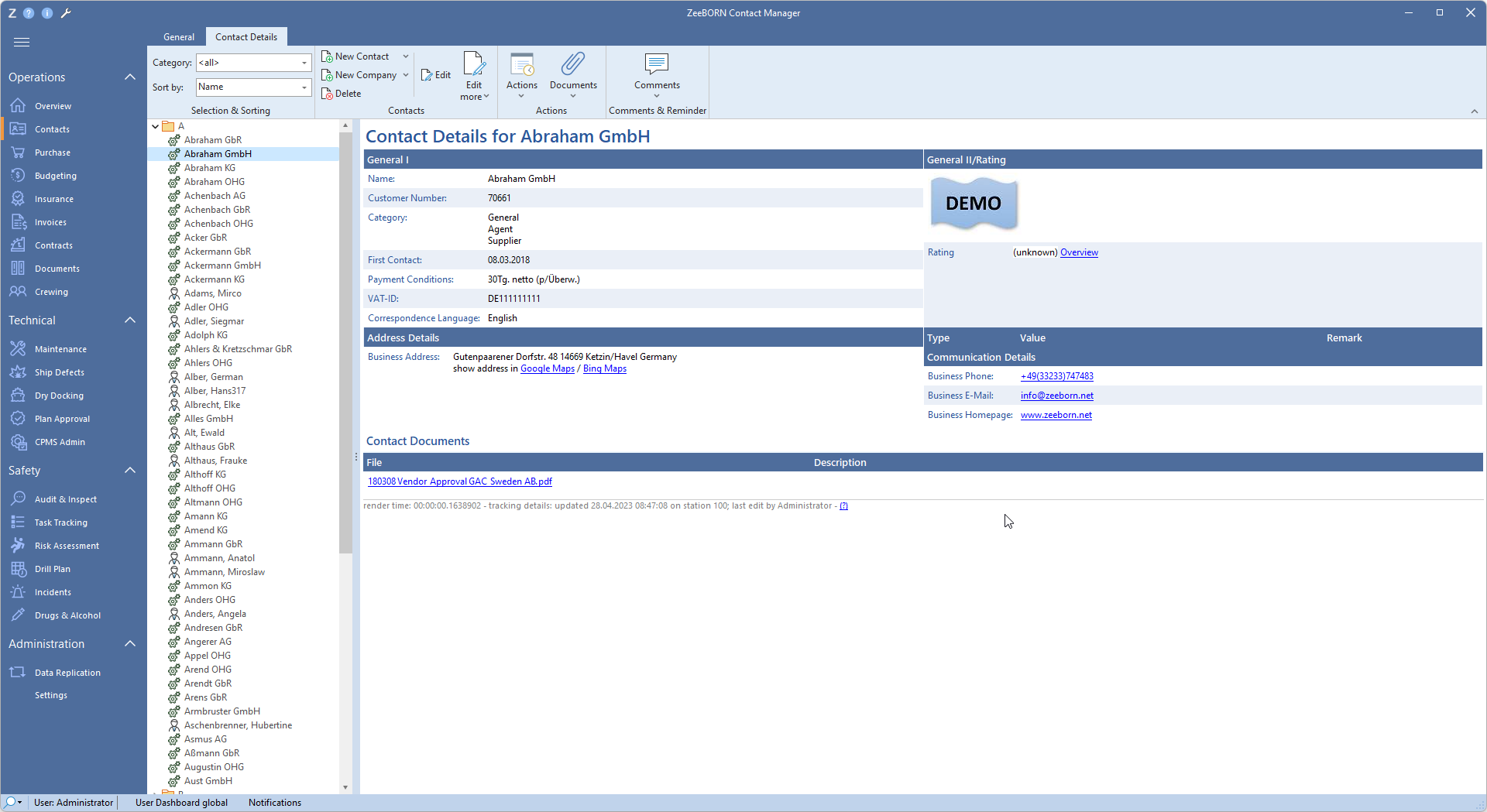This screenshot has height=812, width=1487.
Task: Open address in Google Maps link
Action: tap(547, 369)
